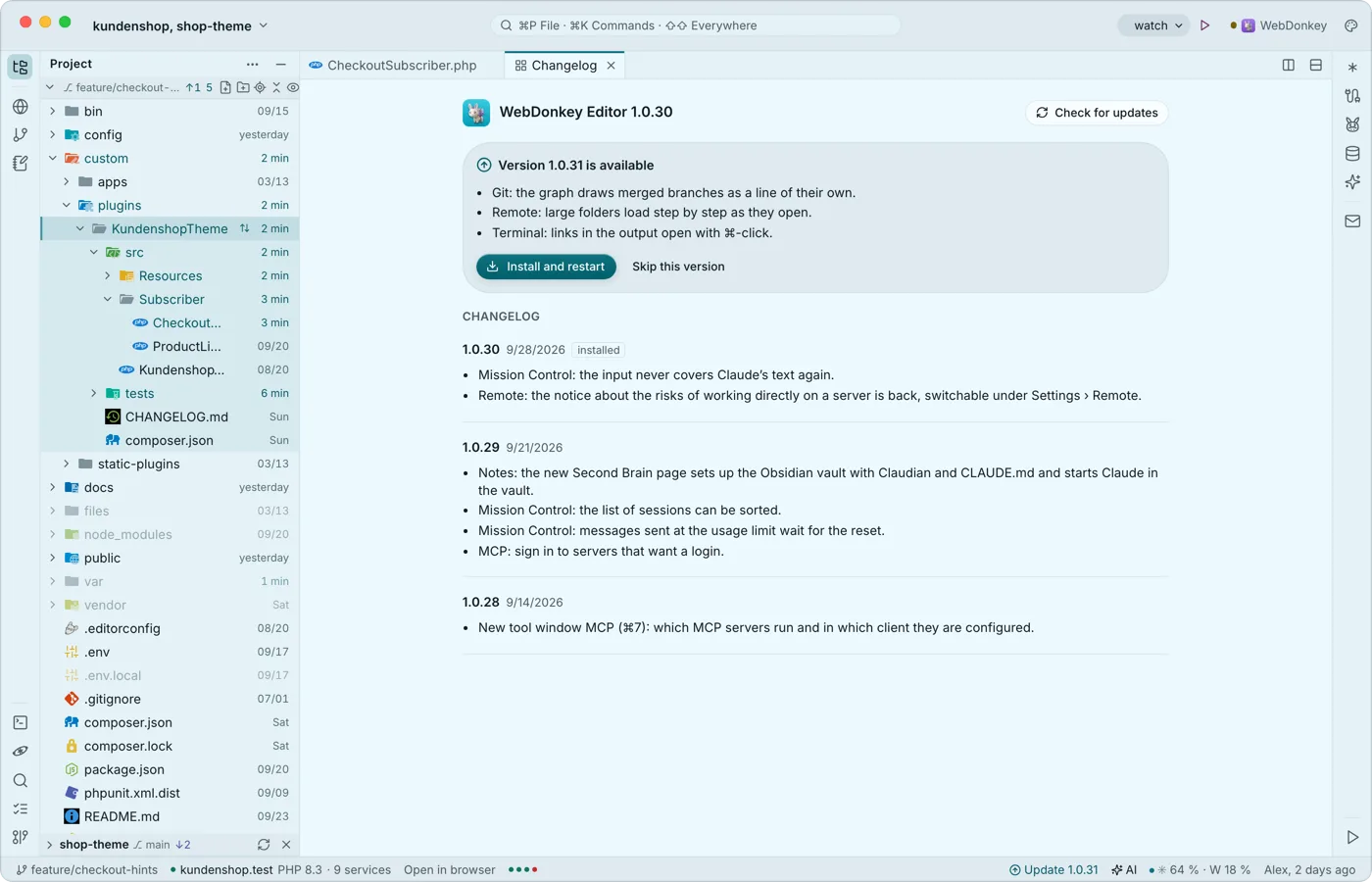This screenshot has height=882, width=1372.
Task: Run the watch configuration play button
Action: tap(1205, 25)
